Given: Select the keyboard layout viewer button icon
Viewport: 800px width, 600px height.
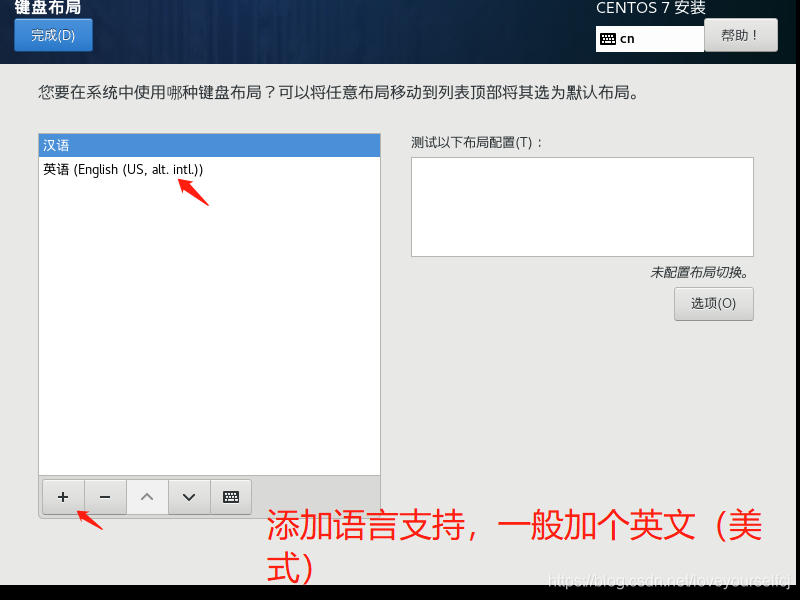Looking at the screenshot, I should coord(230,497).
